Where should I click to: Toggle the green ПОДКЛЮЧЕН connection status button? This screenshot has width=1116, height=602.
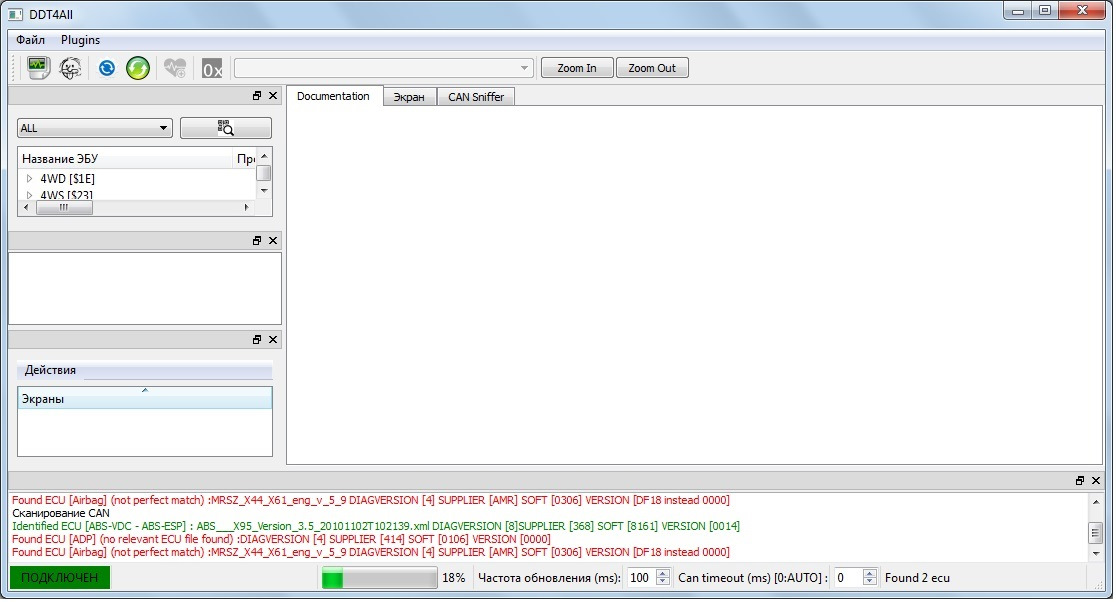tap(60, 578)
